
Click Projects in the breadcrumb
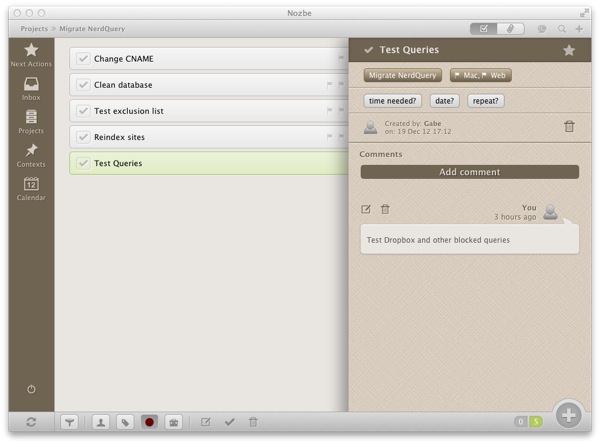click(x=34, y=29)
